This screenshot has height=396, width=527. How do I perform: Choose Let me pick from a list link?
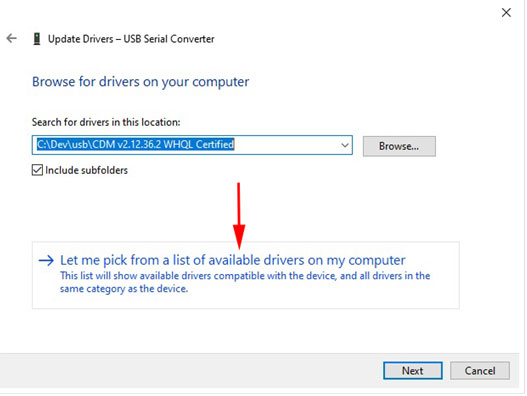pyautogui.click(x=233, y=260)
